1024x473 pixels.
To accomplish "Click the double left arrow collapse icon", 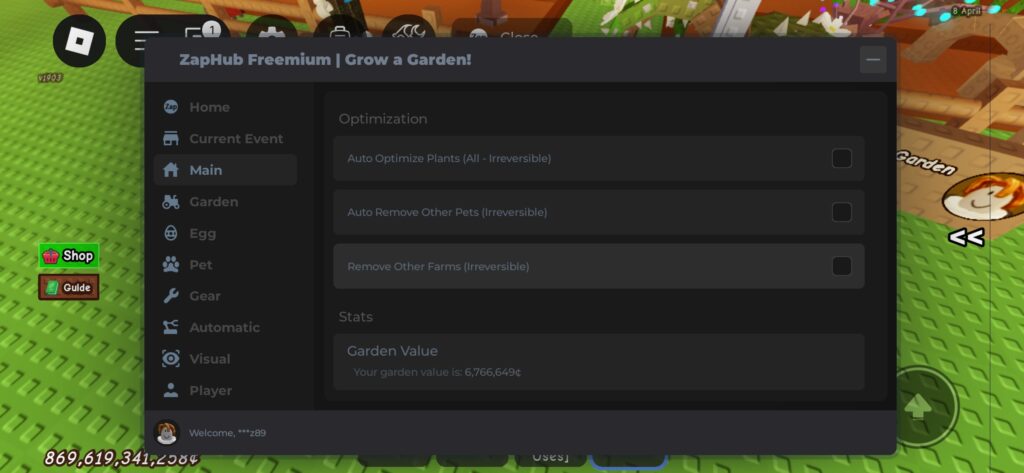I will (966, 238).
